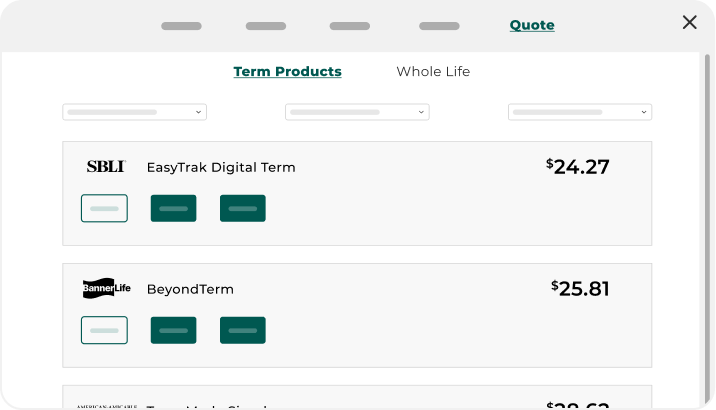Close the quote dialog with the X
The image size is (716, 410).
pos(689,22)
